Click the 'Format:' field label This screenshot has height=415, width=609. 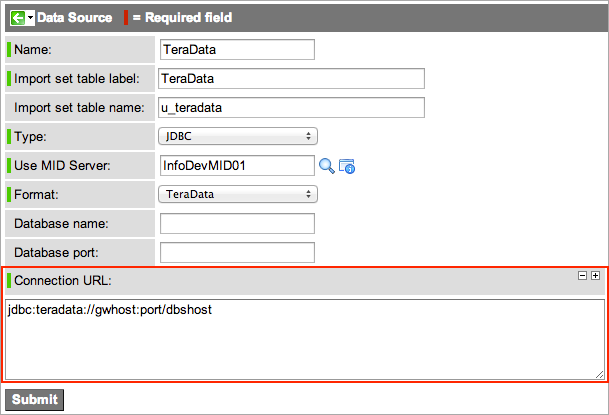[36, 194]
